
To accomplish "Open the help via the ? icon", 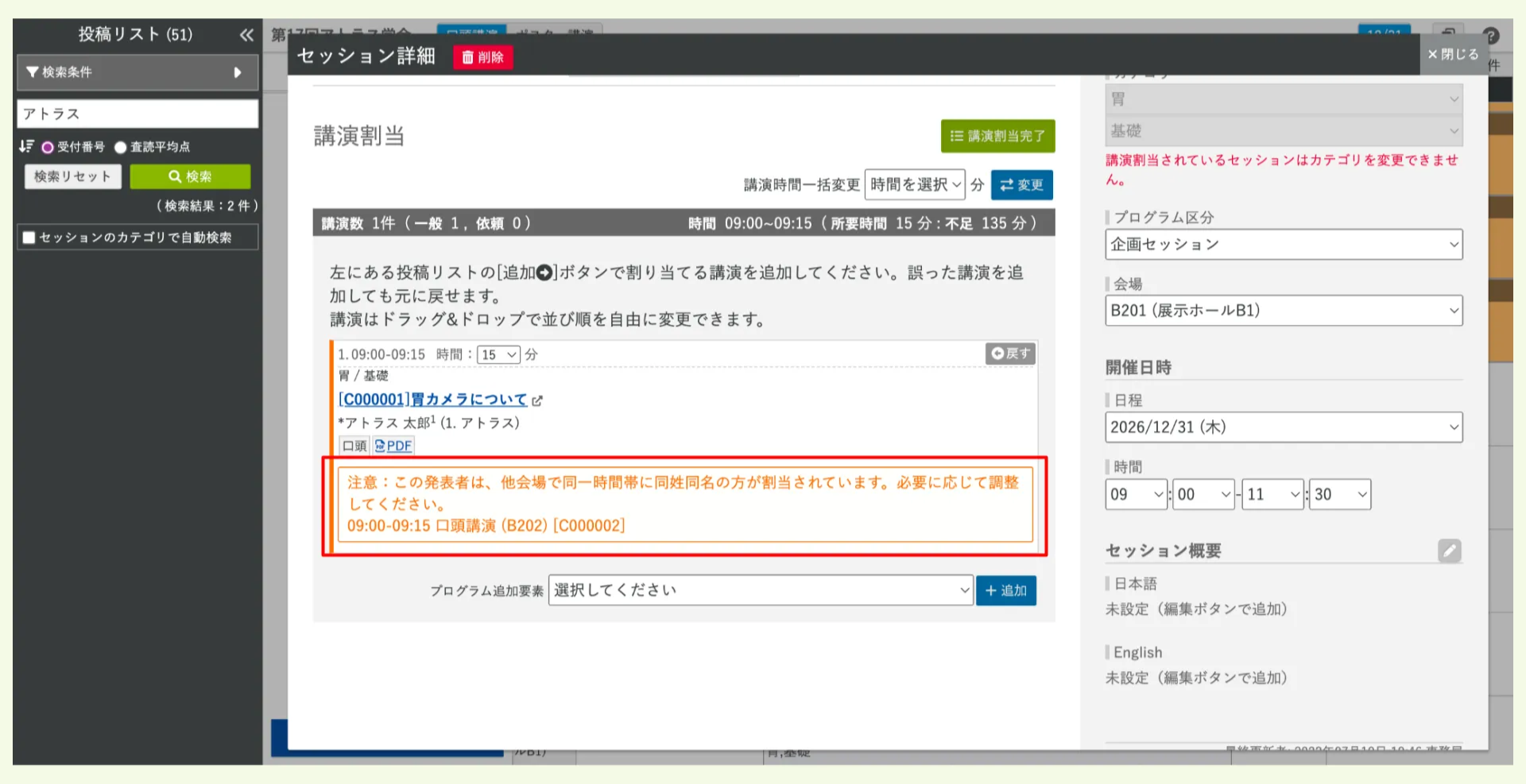I will (1492, 36).
